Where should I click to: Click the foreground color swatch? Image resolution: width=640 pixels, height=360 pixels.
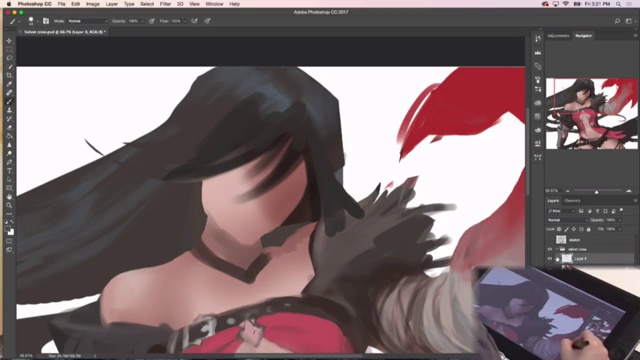(x=7, y=229)
